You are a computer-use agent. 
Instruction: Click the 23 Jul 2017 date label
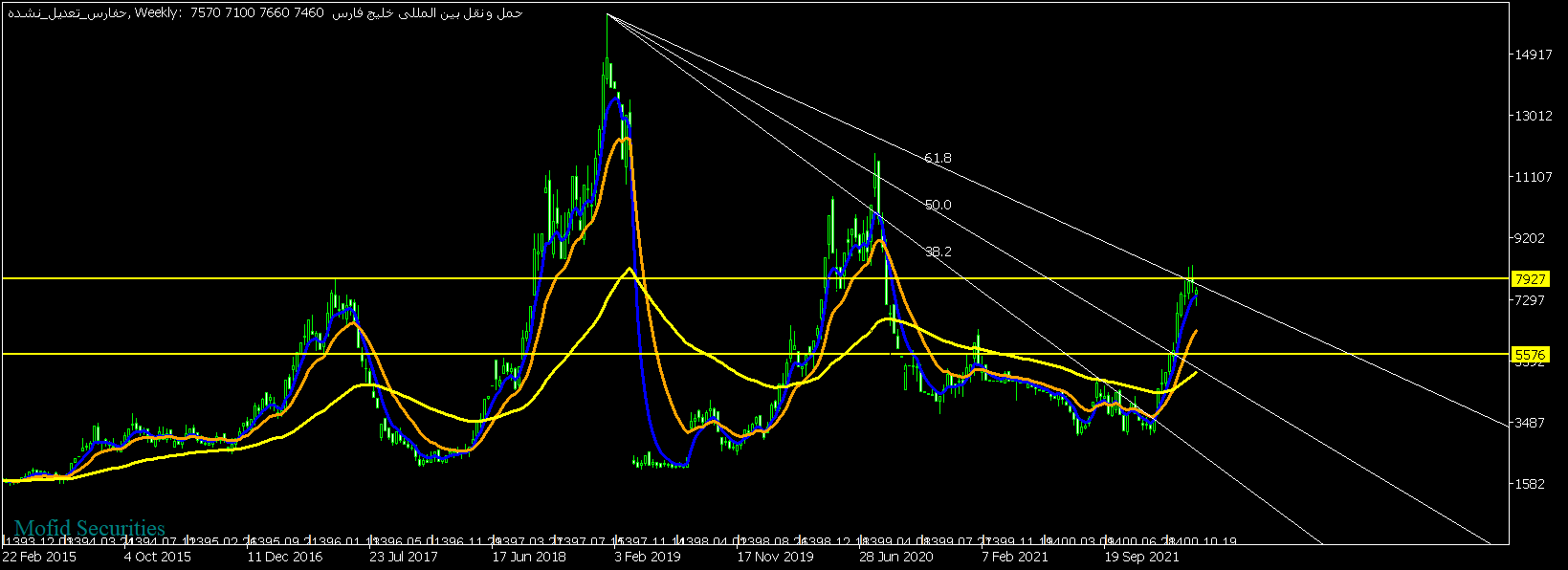coord(404,557)
